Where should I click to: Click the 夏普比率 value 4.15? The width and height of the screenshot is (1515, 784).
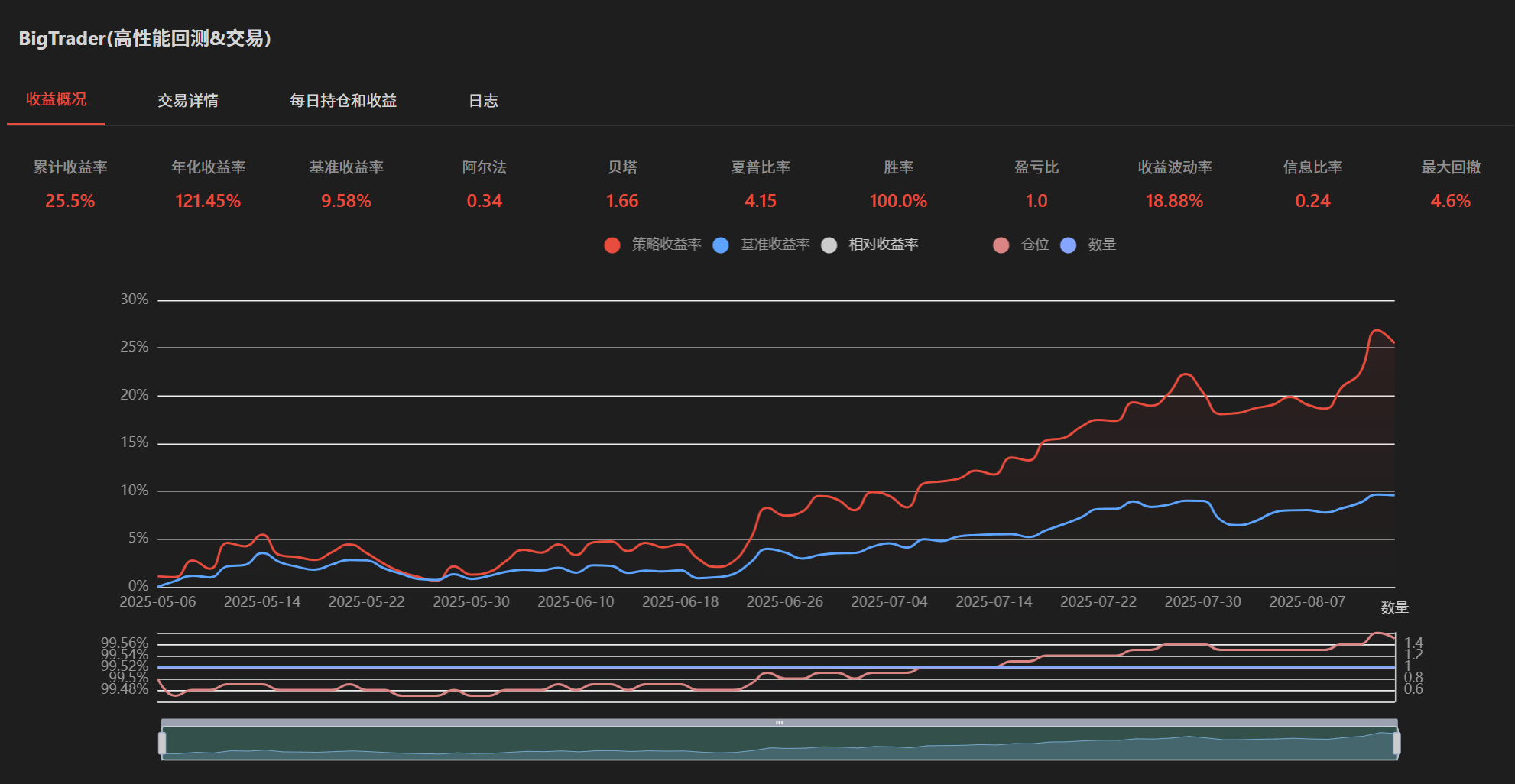[x=761, y=201]
